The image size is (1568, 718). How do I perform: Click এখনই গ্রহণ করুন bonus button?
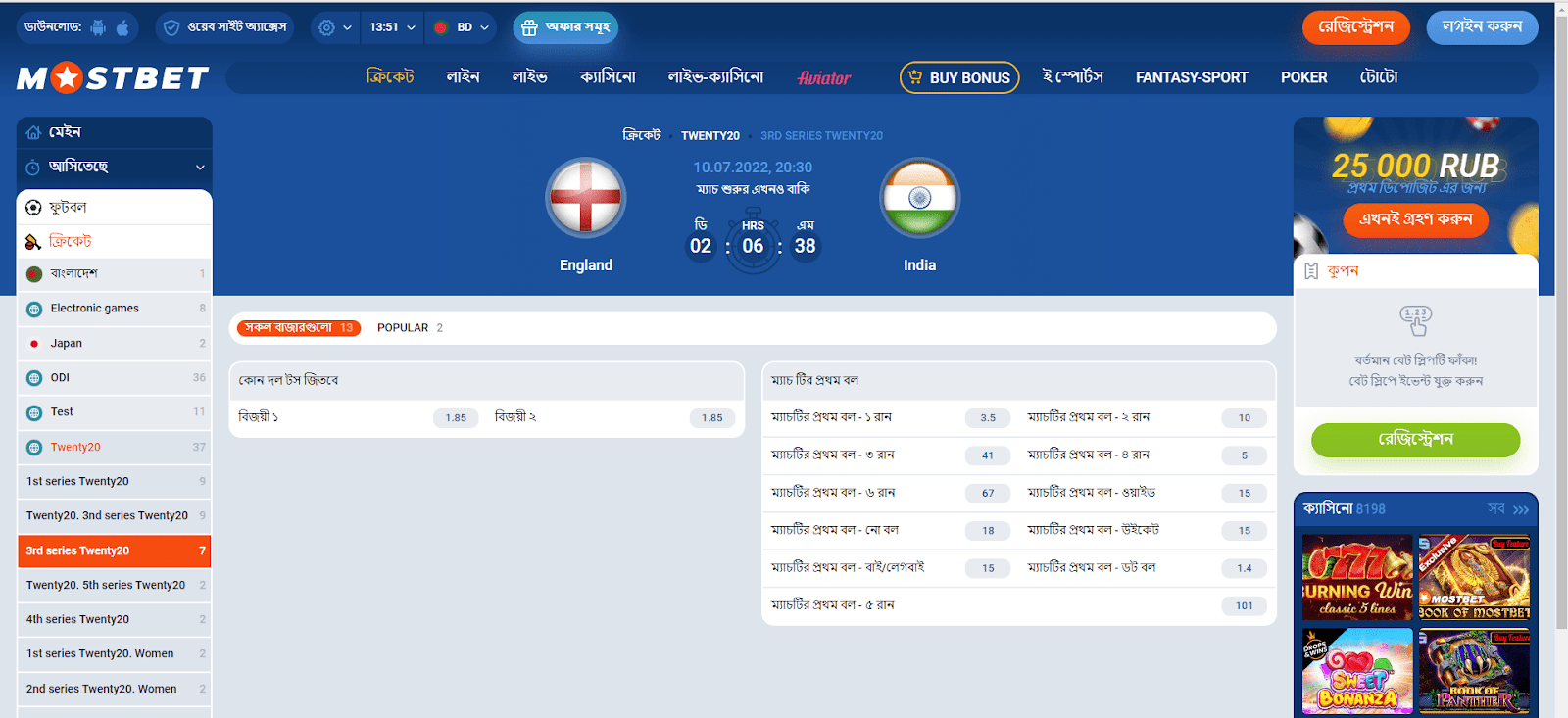(1415, 219)
